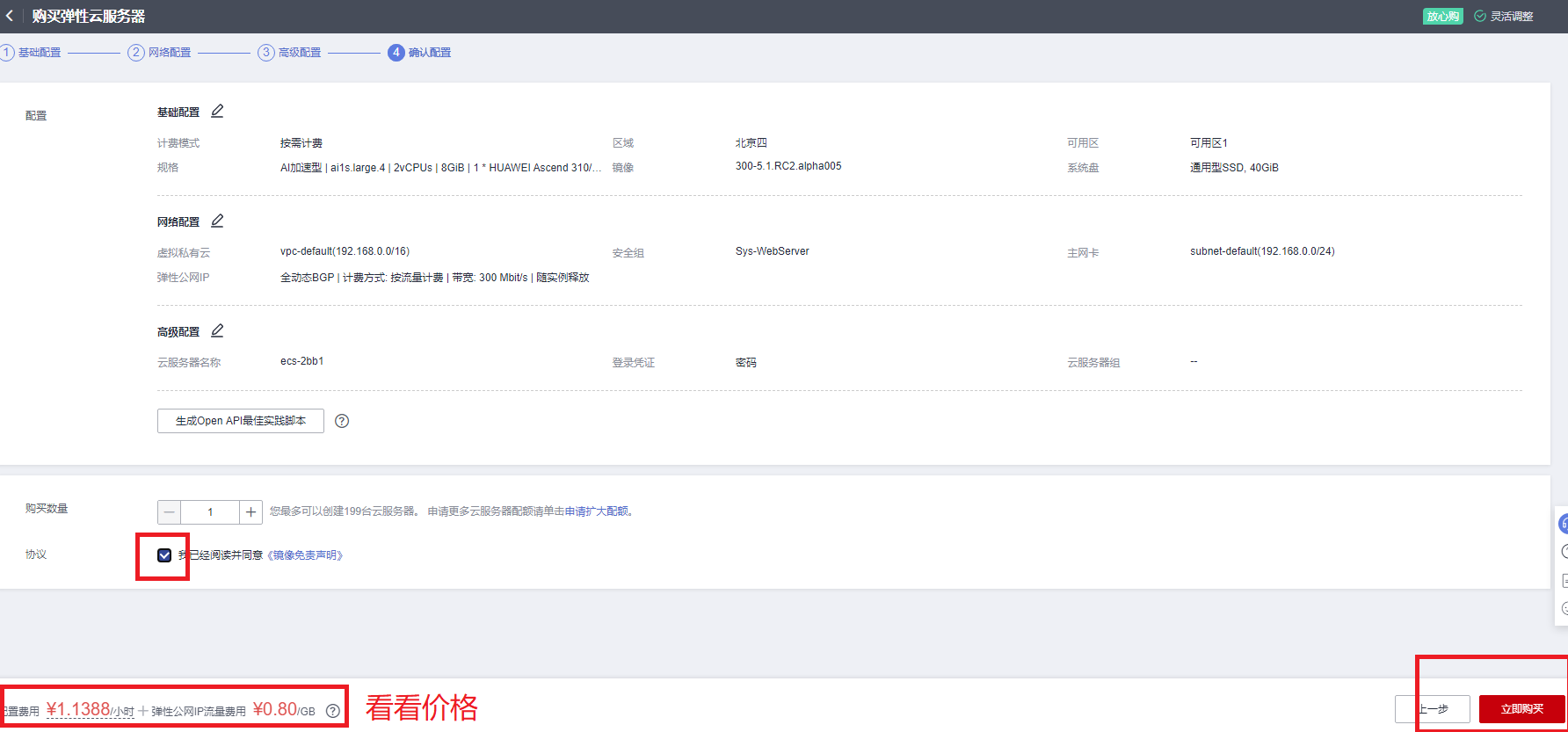Open the 镜像免责声明 link

[305, 555]
